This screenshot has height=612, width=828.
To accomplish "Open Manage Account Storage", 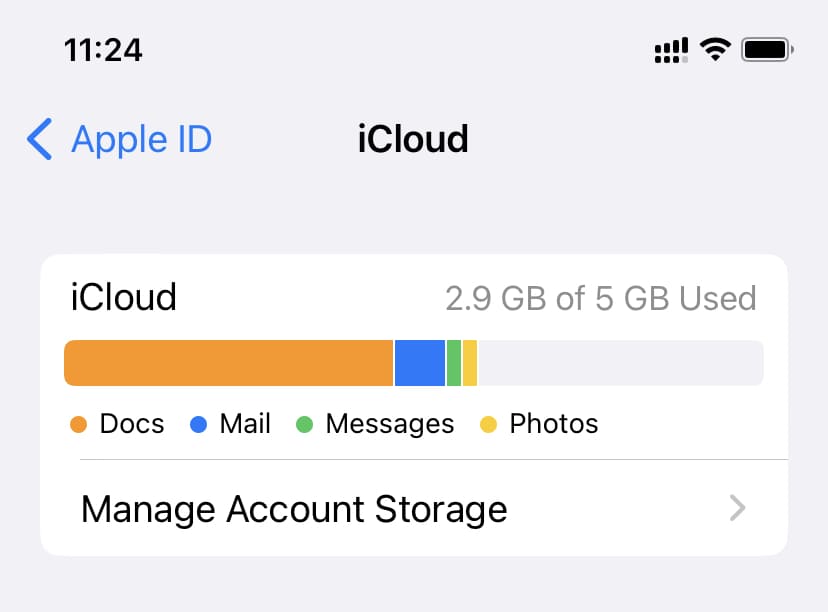I will (294, 509).
